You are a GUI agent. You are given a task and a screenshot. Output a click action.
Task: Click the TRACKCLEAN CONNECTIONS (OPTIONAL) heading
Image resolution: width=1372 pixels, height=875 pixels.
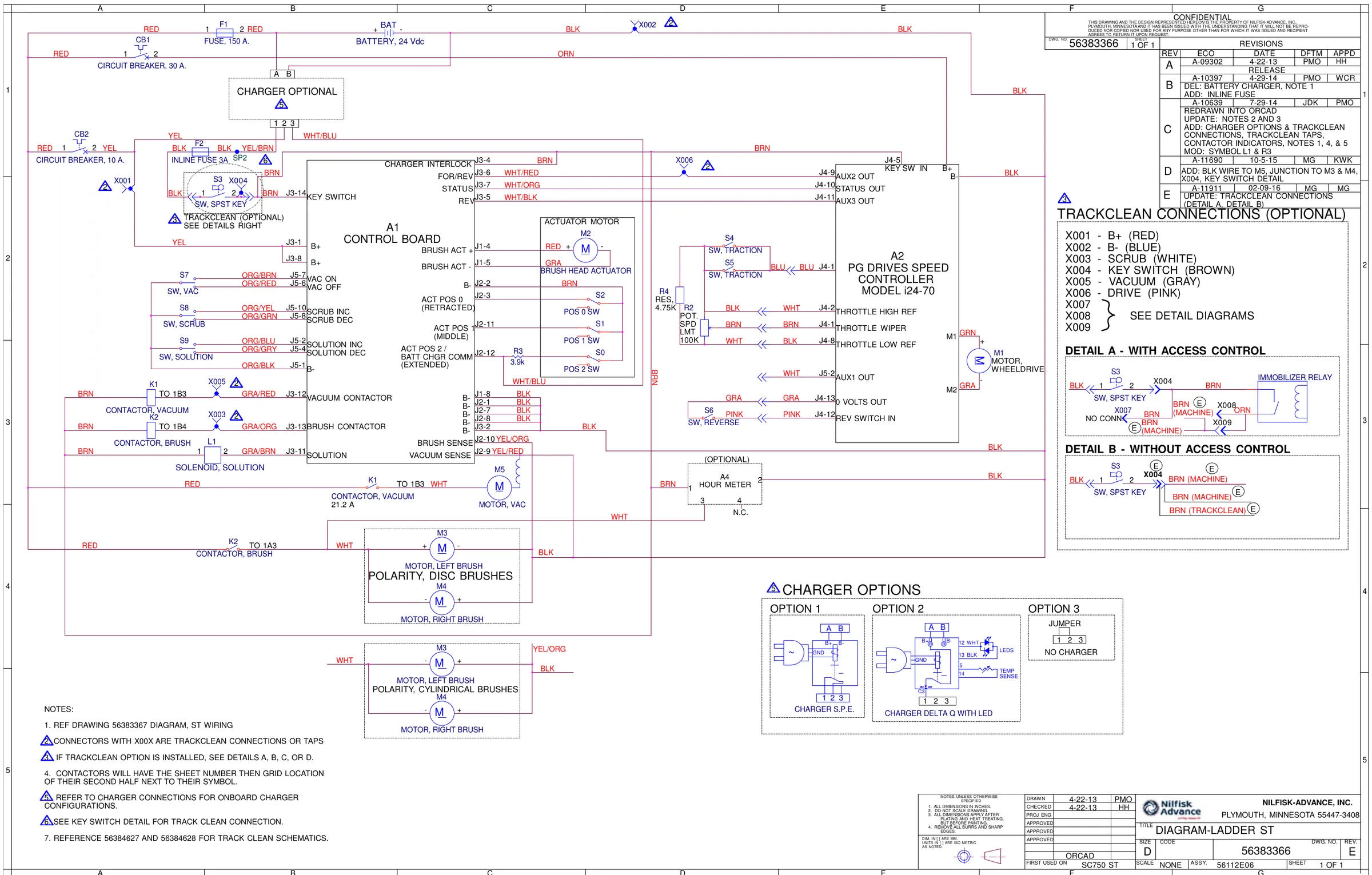(x=1201, y=214)
